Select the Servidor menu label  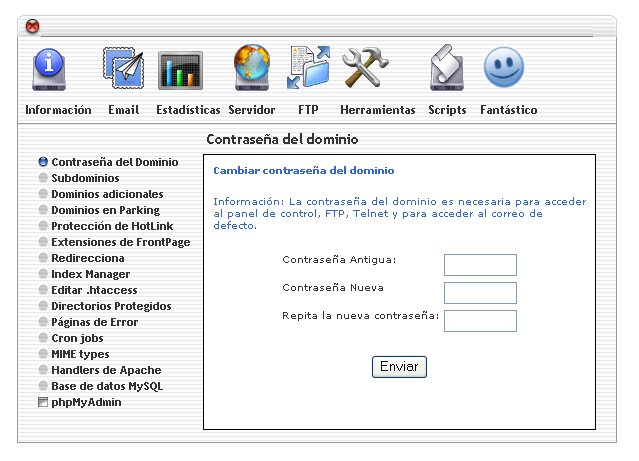252,110
